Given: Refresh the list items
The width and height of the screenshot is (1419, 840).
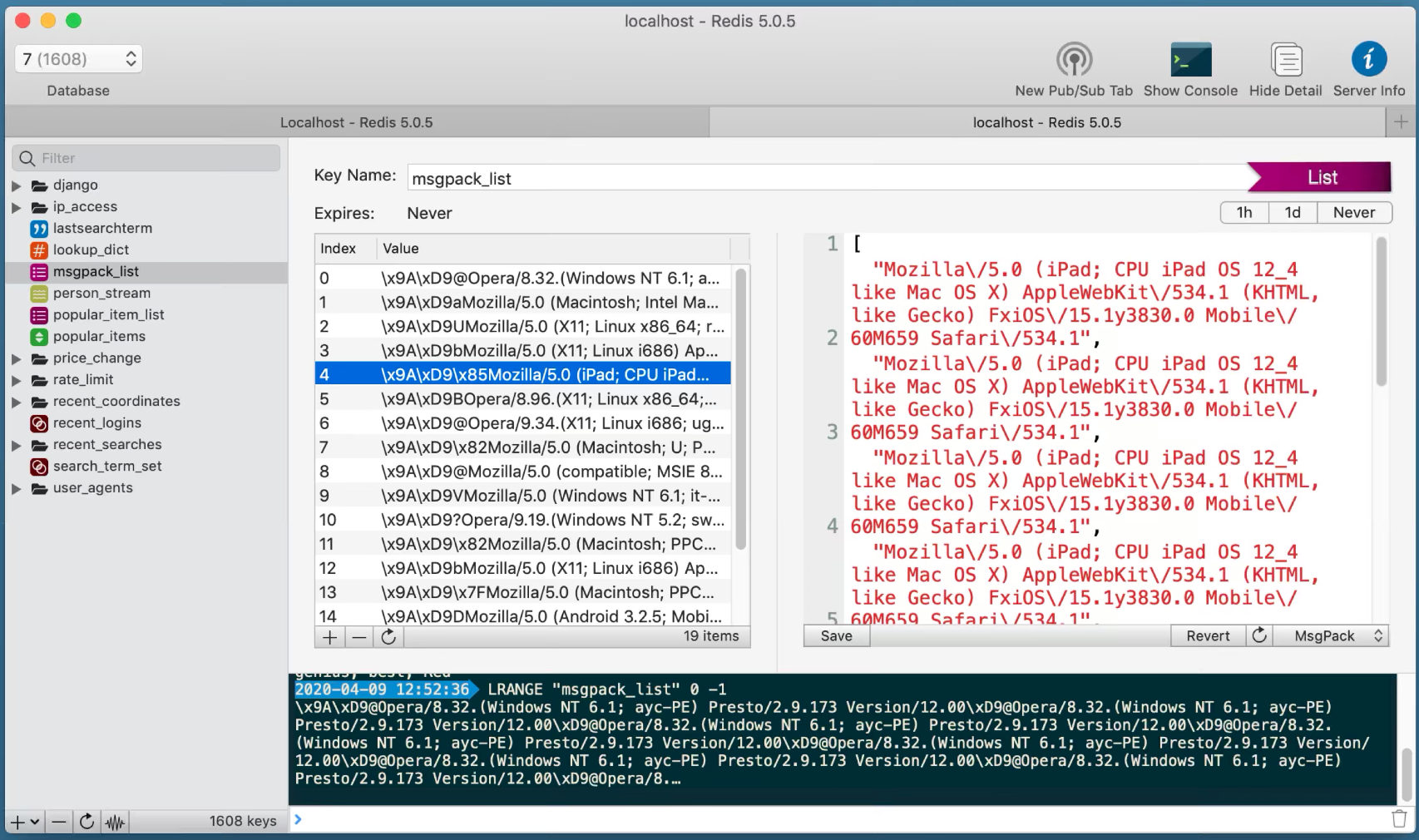Looking at the screenshot, I should 388,636.
